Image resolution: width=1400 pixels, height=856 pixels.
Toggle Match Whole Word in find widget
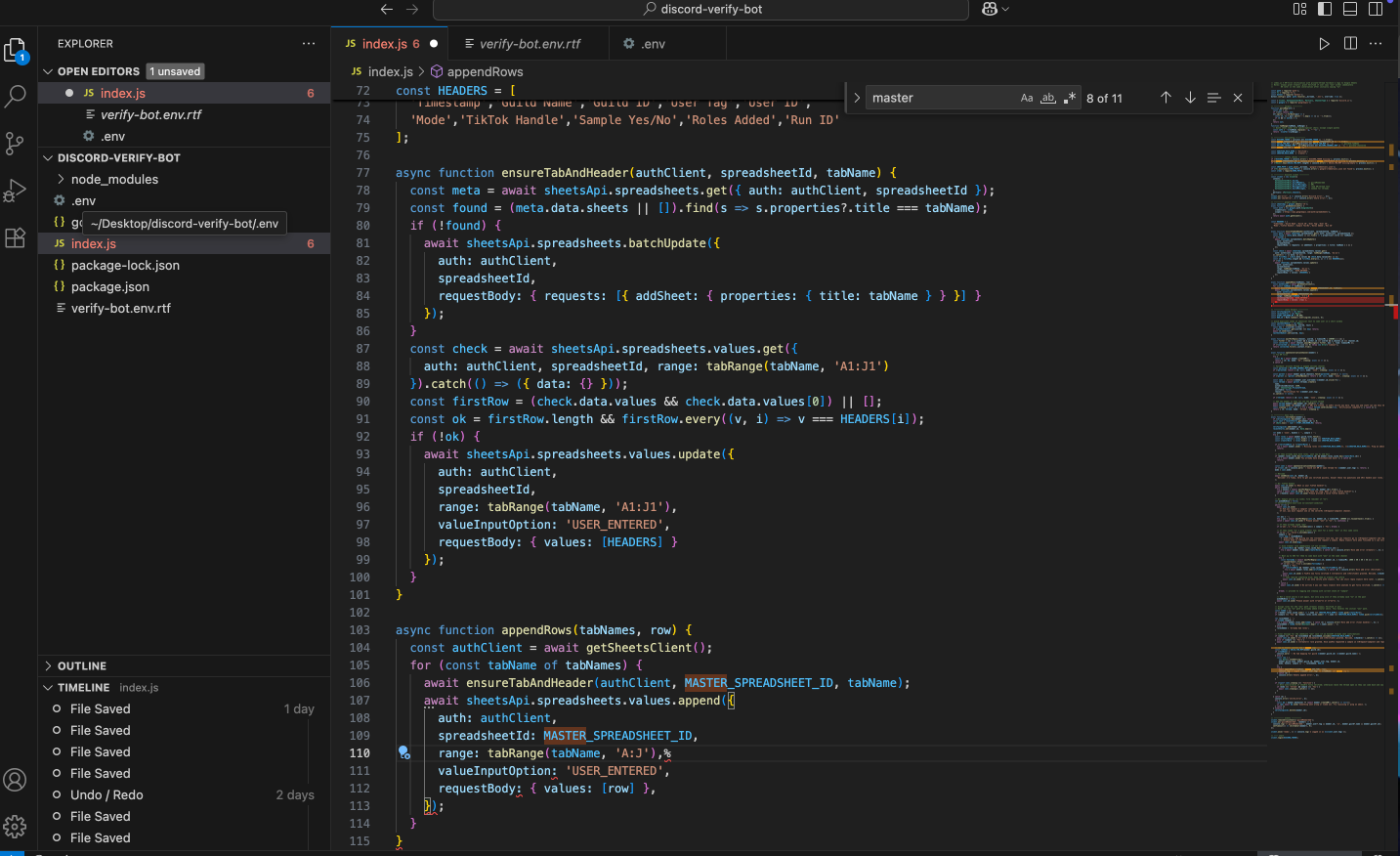click(1048, 98)
